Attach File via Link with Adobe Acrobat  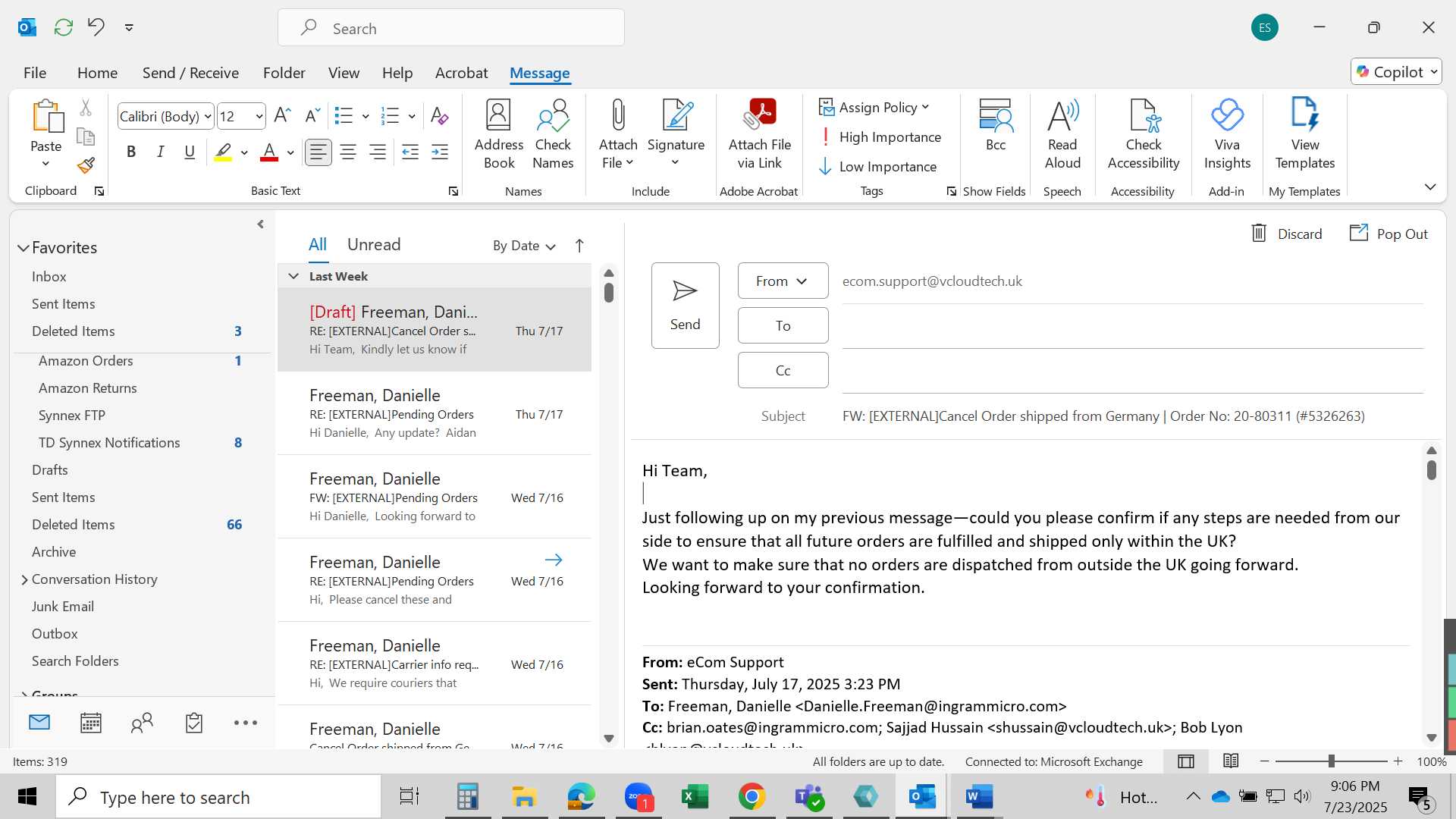coord(760,135)
